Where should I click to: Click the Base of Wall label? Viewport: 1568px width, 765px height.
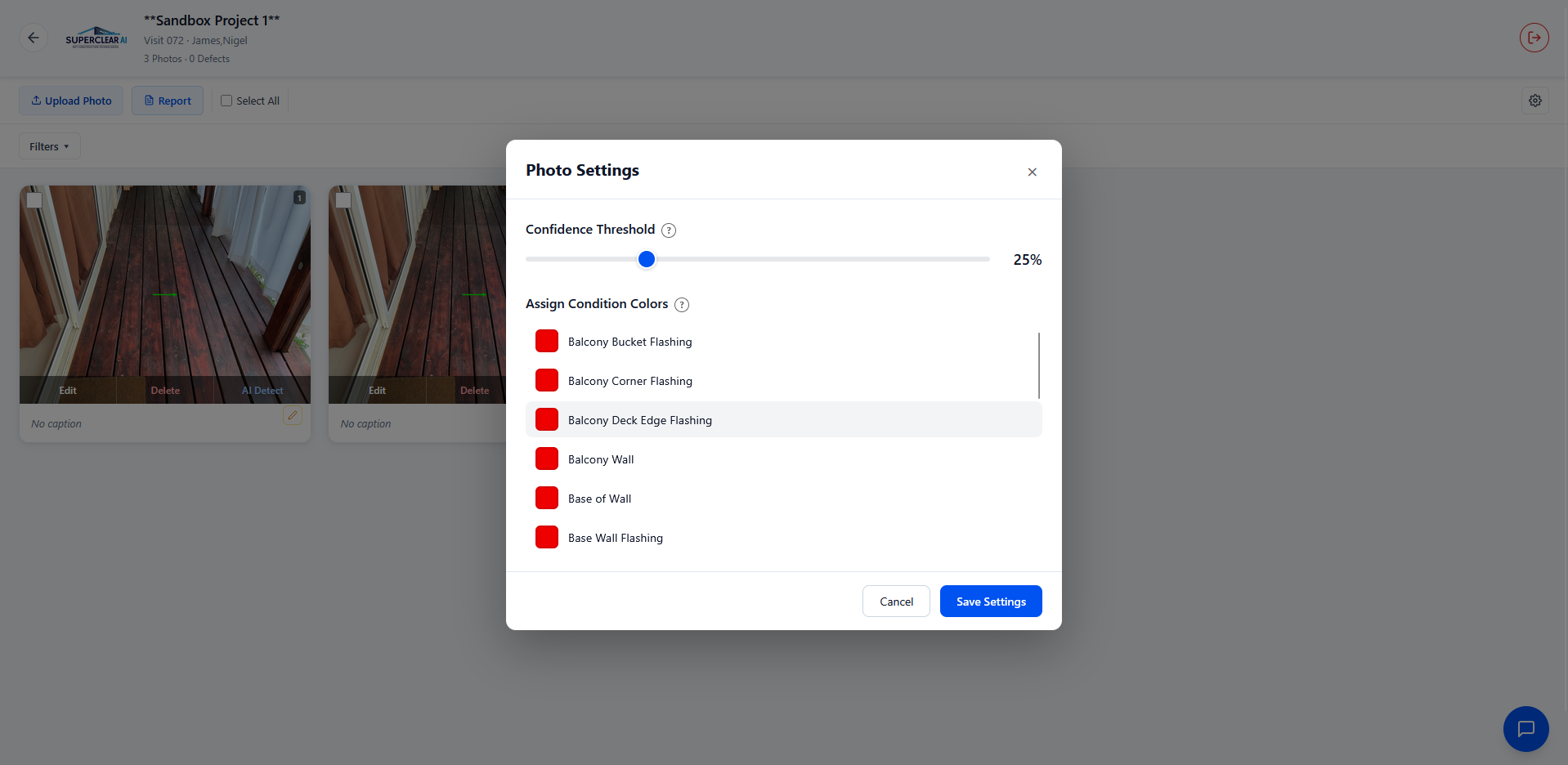click(x=599, y=499)
